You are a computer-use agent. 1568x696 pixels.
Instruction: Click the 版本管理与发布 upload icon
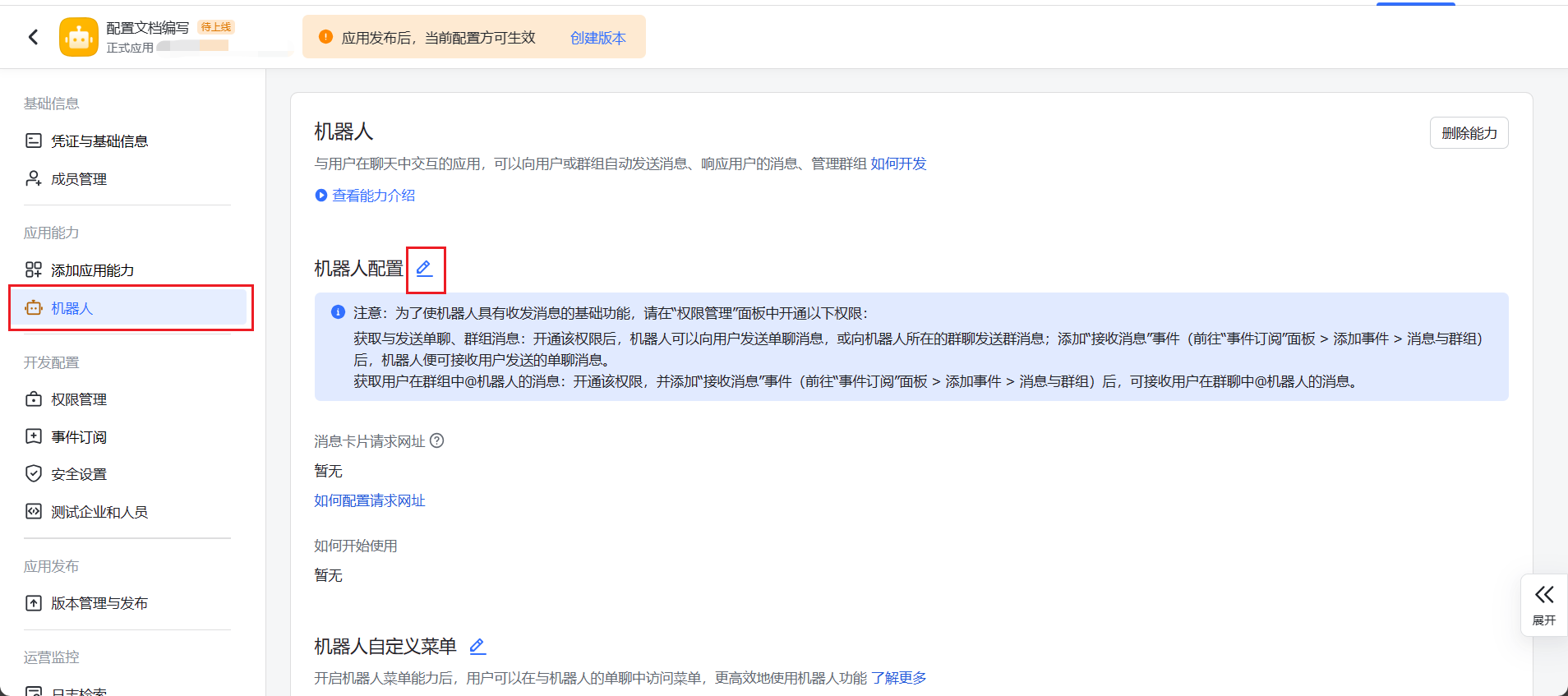tap(34, 603)
